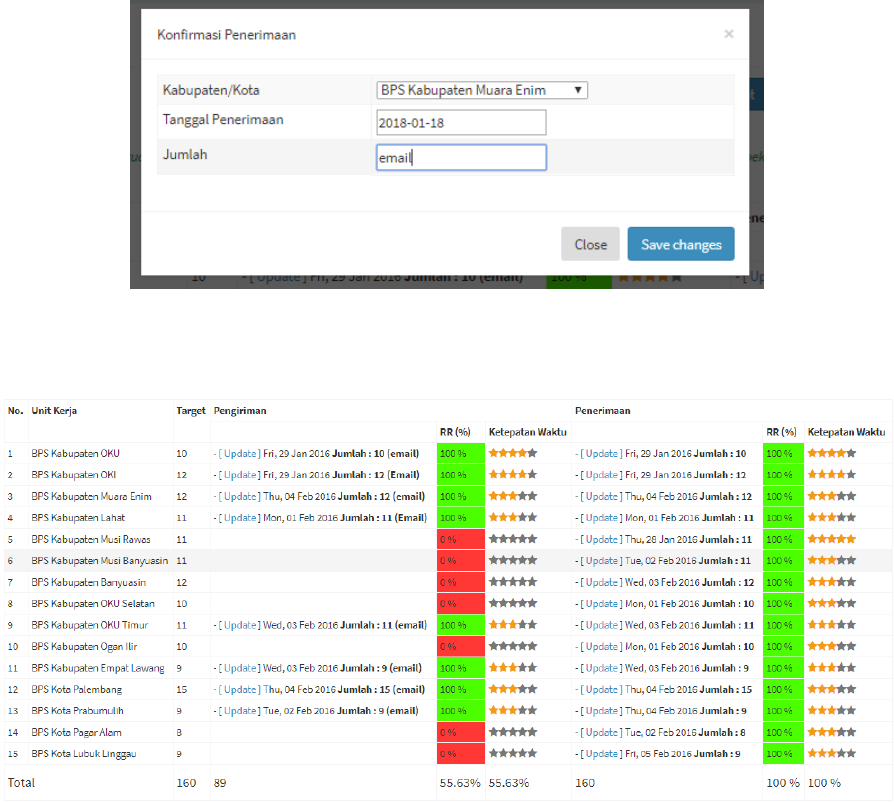Click the Konfirmasi Penerimaan dialog title
The width and height of the screenshot is (894, 803).
(226, 35)
